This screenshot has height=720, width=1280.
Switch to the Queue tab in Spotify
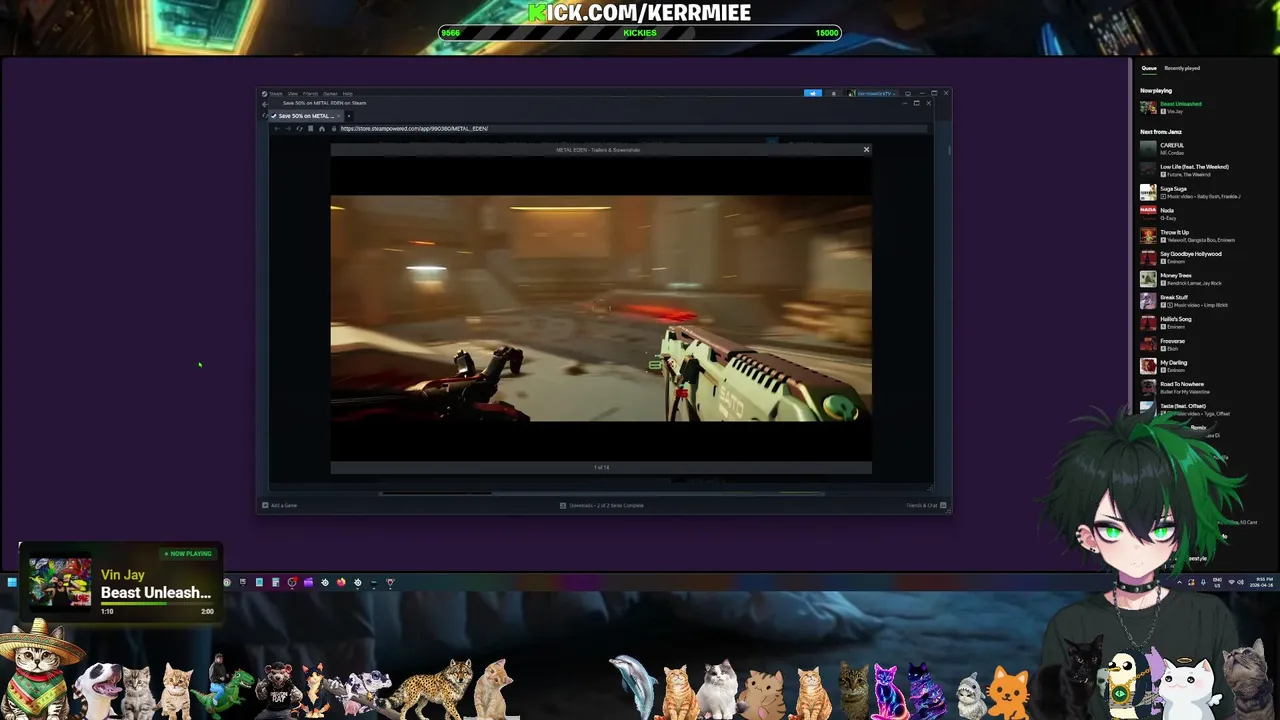click(1149, 69)
